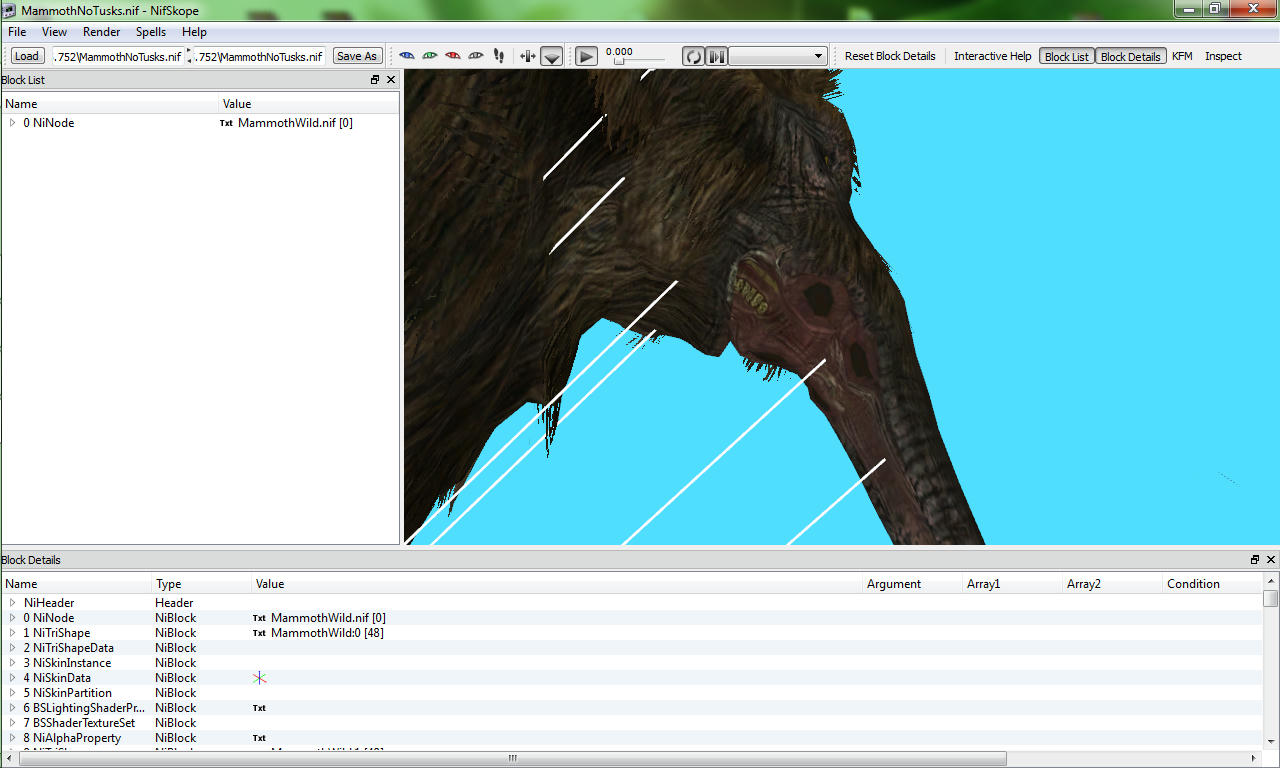Play the animation
1280x768 pixels.
[587, 57]
